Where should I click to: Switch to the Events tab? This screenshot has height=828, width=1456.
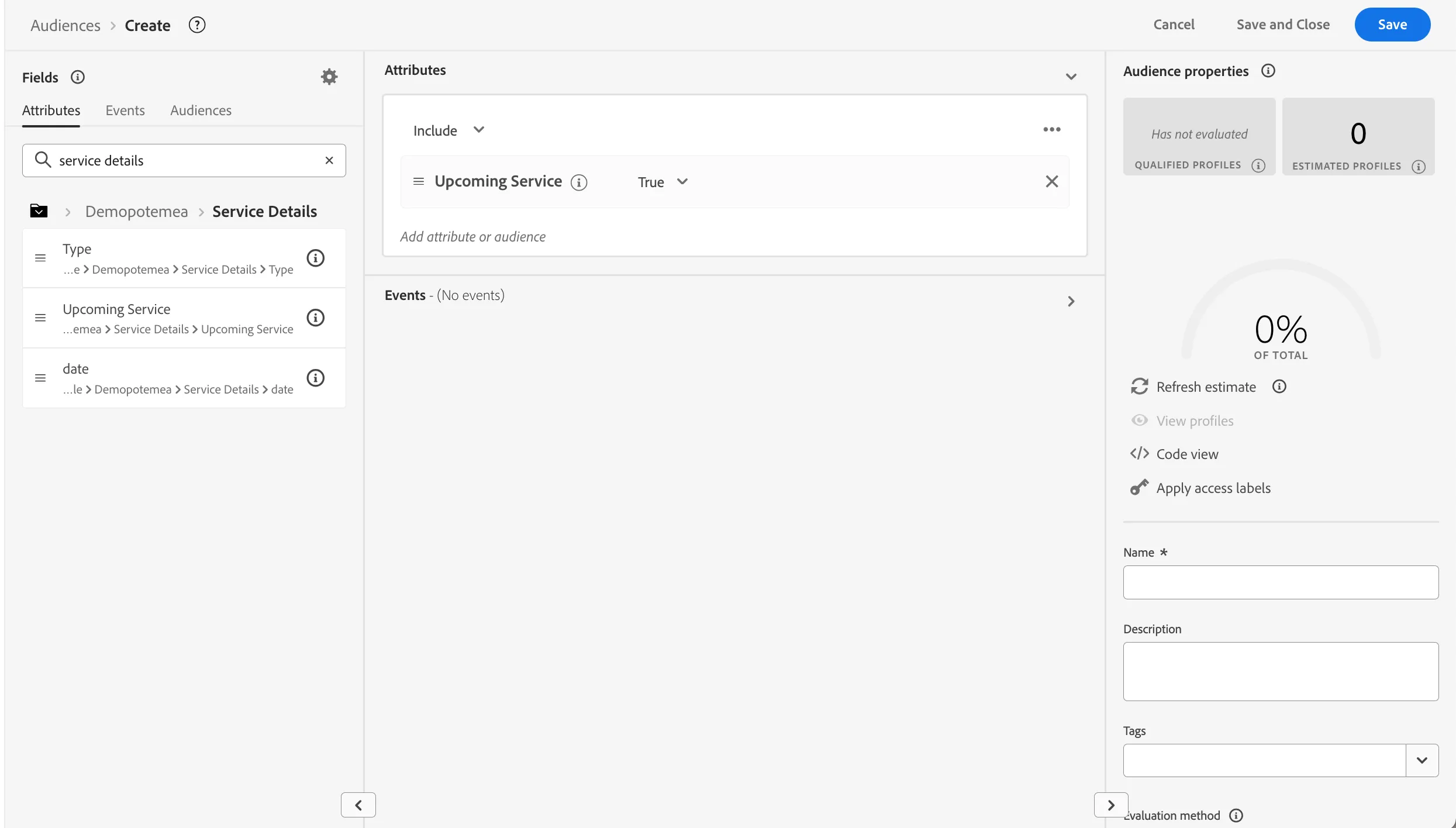(x=125, y=110)
